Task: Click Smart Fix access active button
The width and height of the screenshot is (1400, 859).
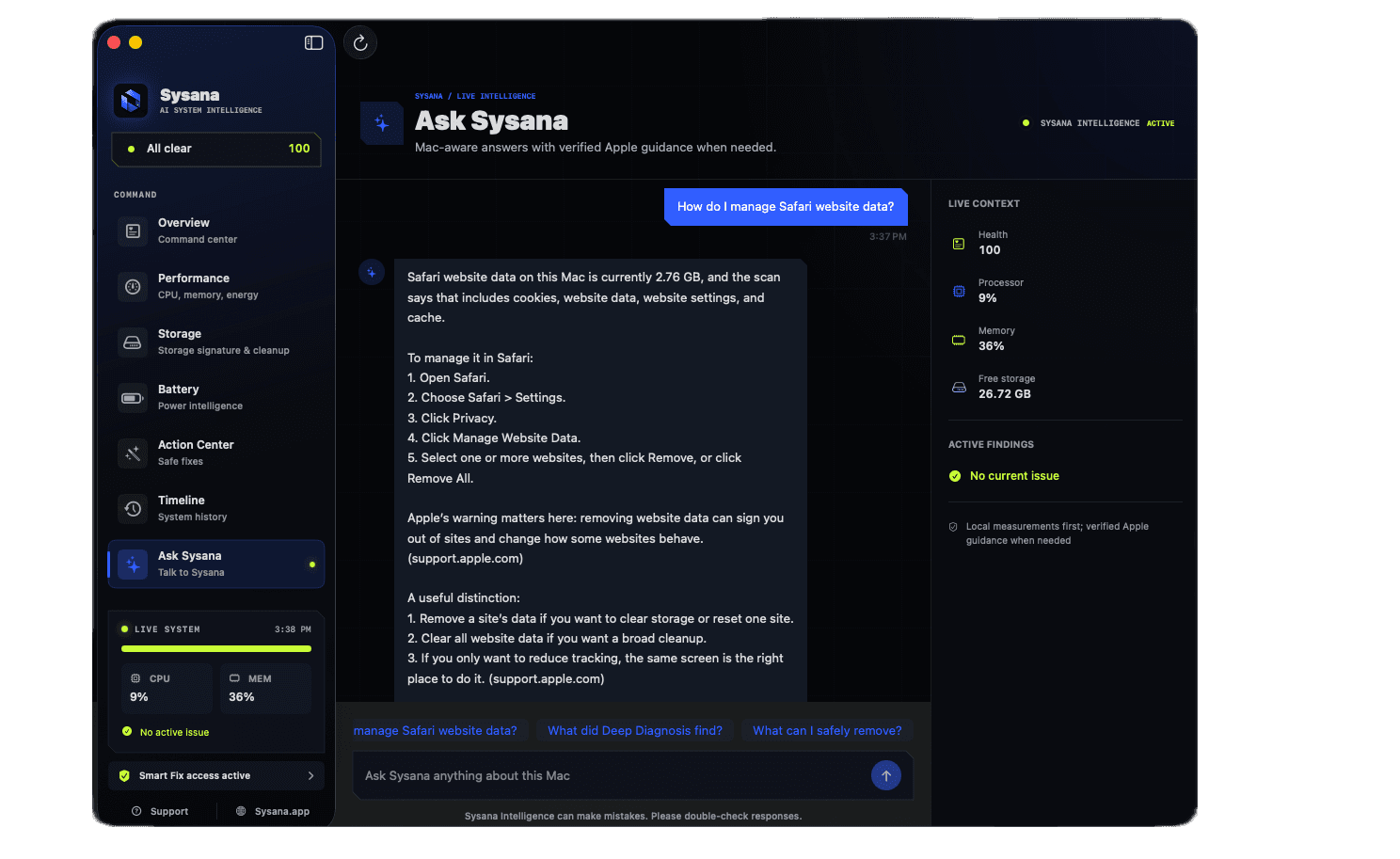Action: click(216, 775)
